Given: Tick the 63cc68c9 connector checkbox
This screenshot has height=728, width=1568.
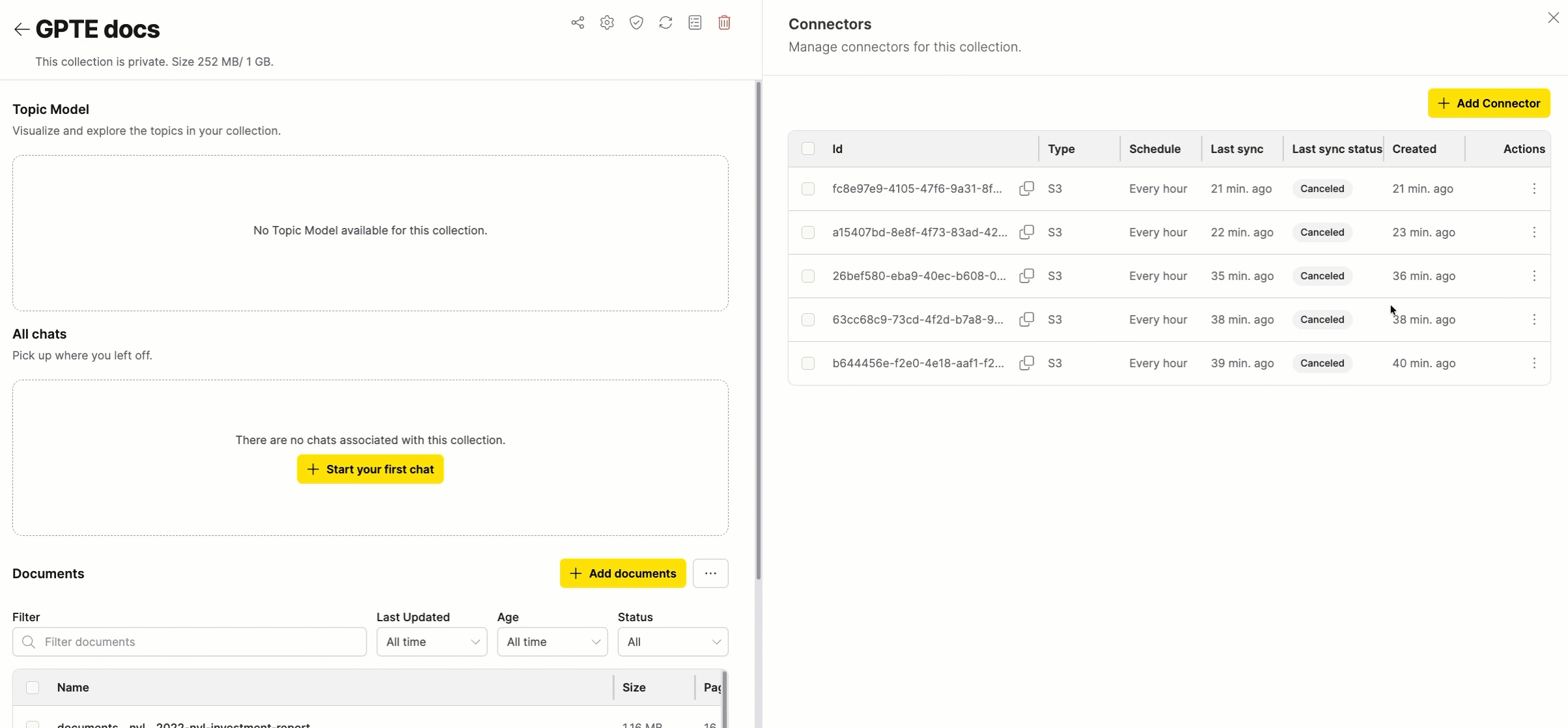Looking at the screenshot, I should coord(808,320).
